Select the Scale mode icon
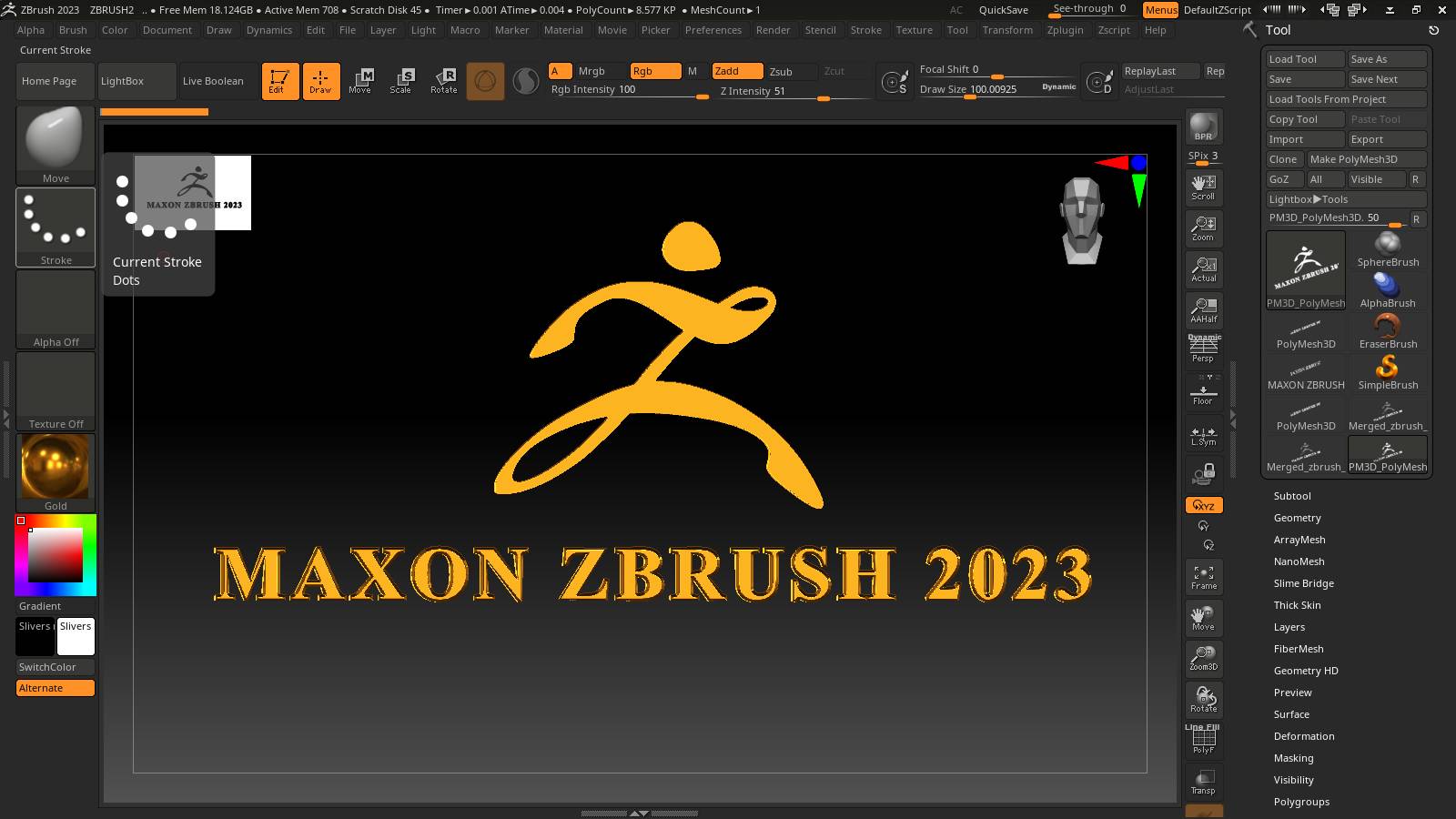Viewport: 1456px width, 819px height. point(401,81)
